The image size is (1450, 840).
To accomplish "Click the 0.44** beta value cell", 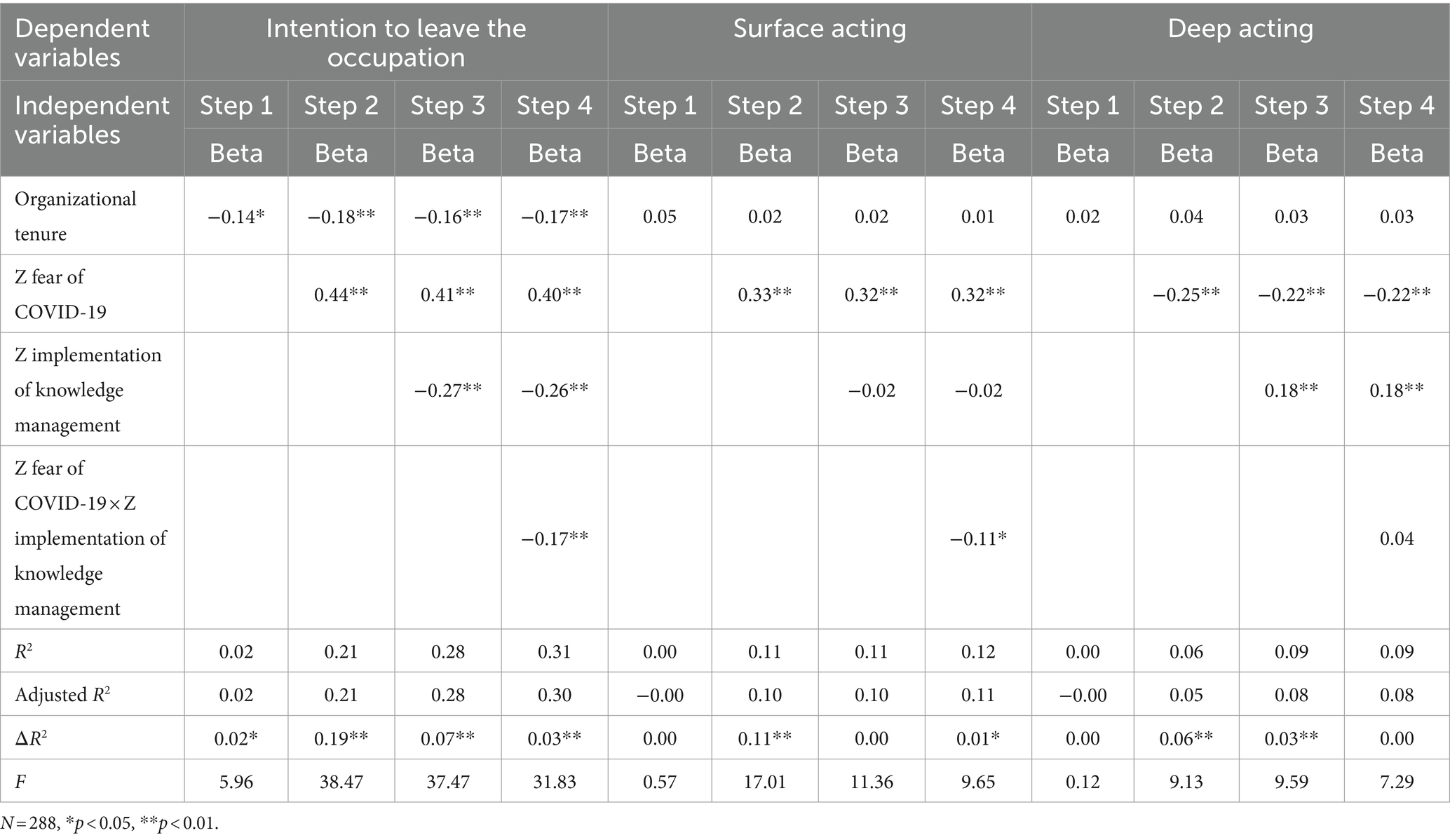I will pos(341,294).
